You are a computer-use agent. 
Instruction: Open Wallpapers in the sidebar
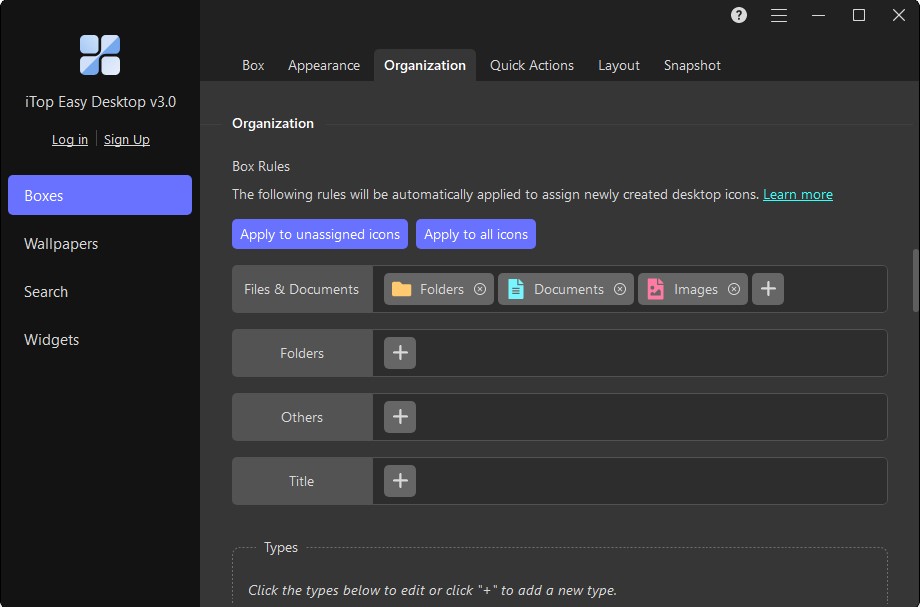point(61,244)
